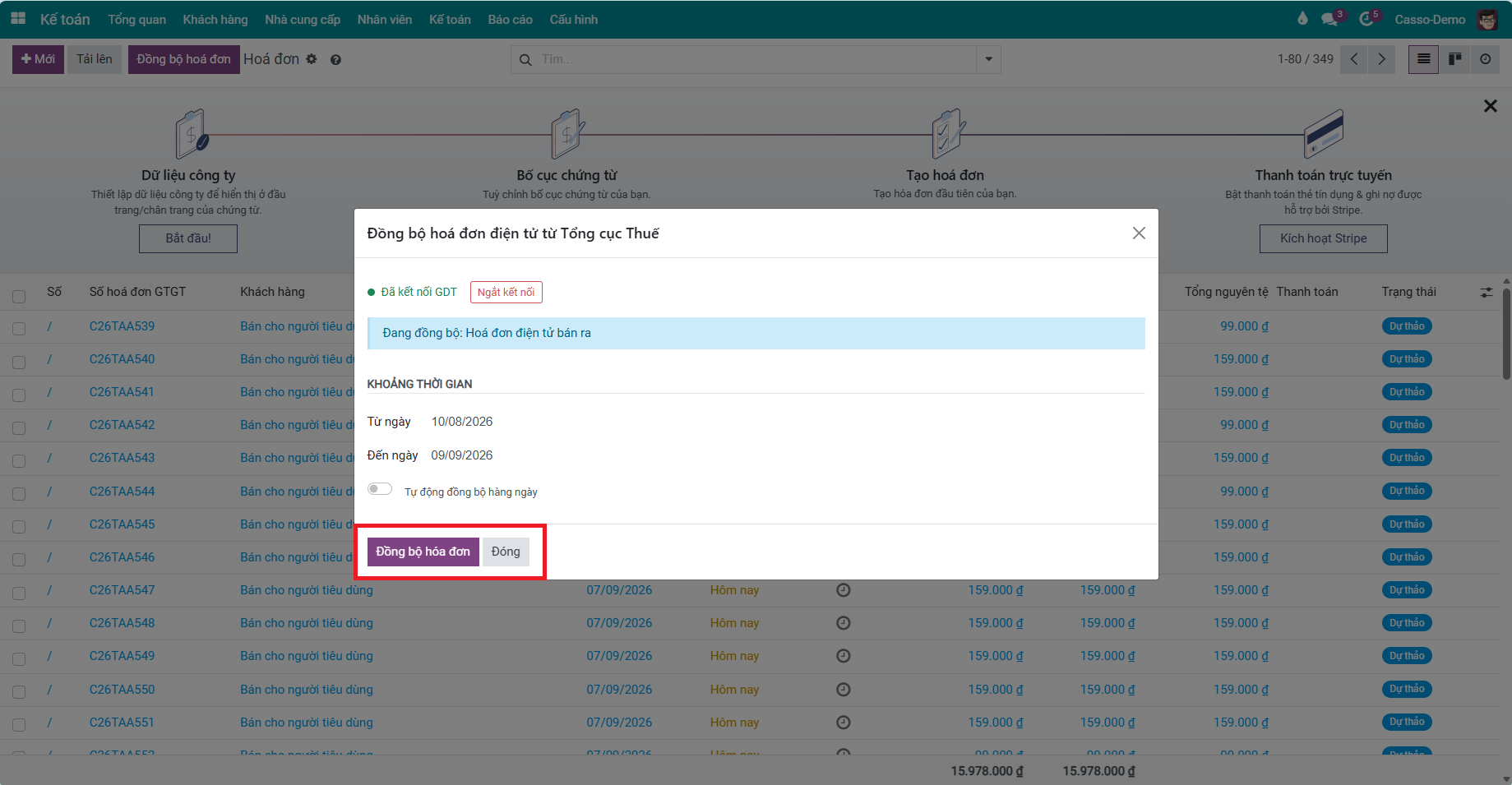Open the activity view clock icon
1512x785 pixels.
click(x=1485, y=59)
